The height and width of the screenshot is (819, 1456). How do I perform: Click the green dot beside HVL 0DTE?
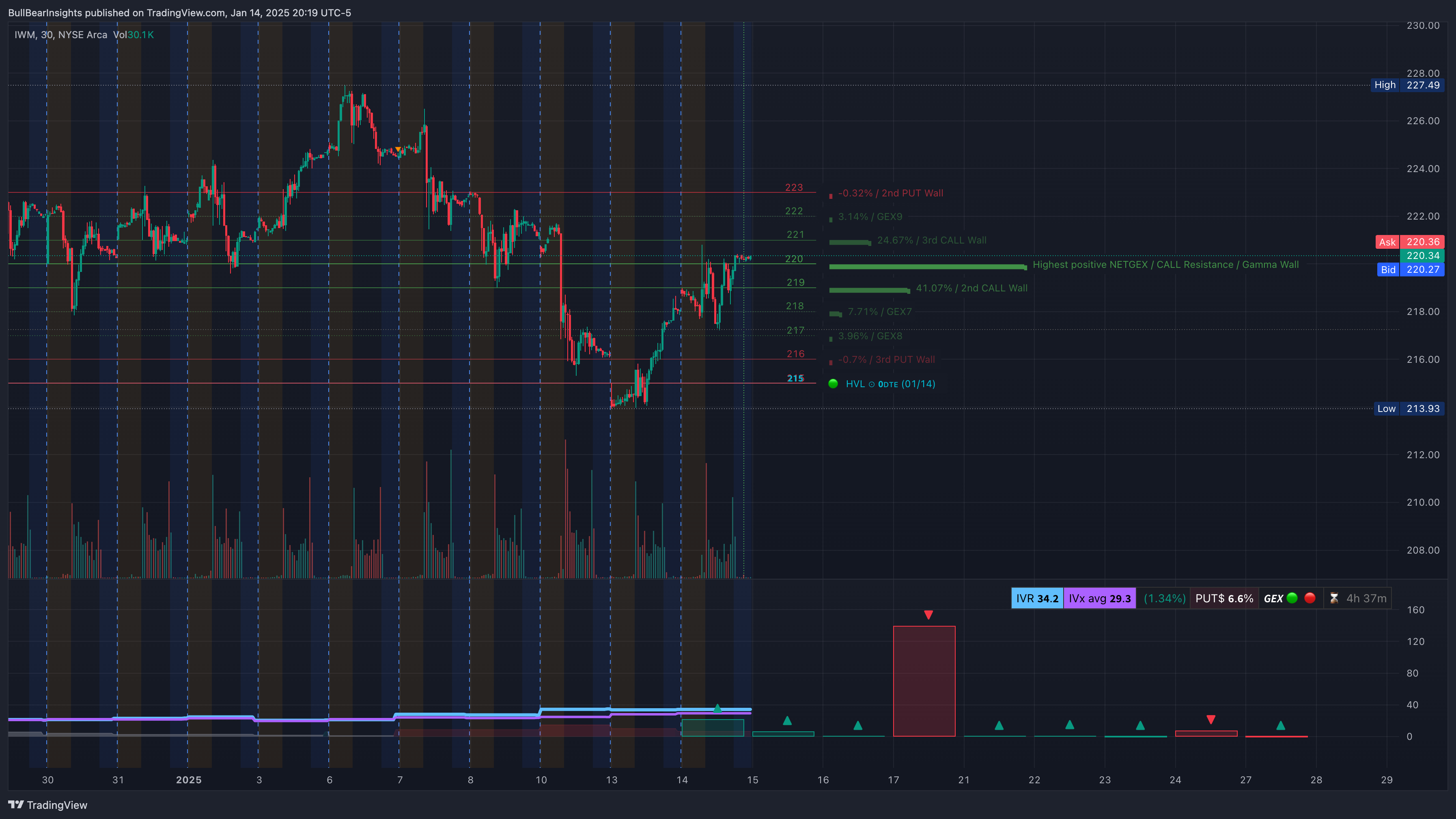pyautogui.click(x=833, y=384)
